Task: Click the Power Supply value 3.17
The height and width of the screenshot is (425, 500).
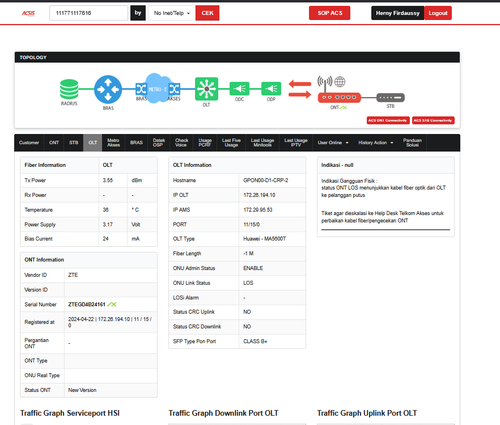Action: [x=108, y=224]
